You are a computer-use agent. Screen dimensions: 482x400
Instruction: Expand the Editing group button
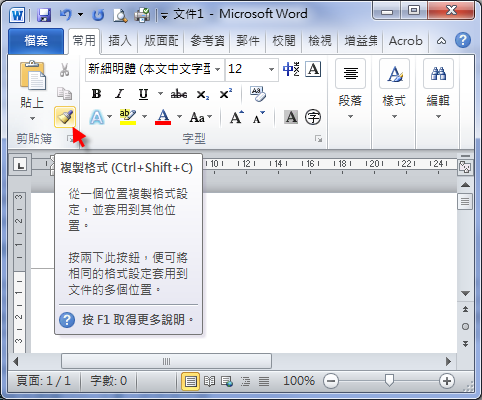click(x=438, y=89)
